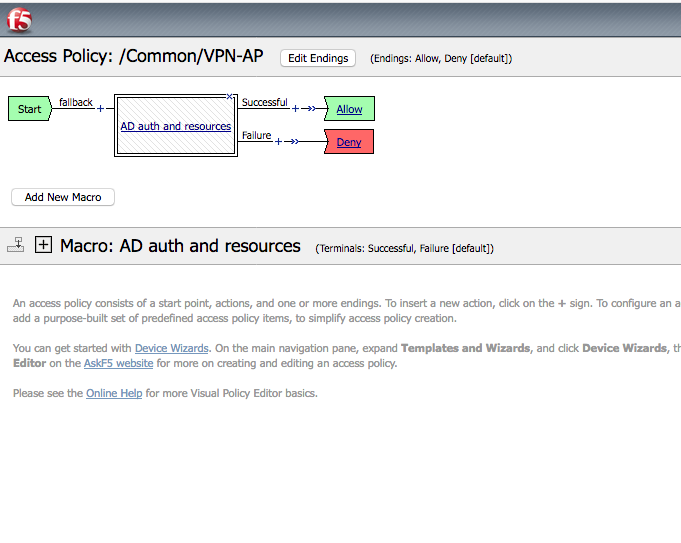The image size is (681, 543).
Task: Click the green Start node
Action: 30,109
